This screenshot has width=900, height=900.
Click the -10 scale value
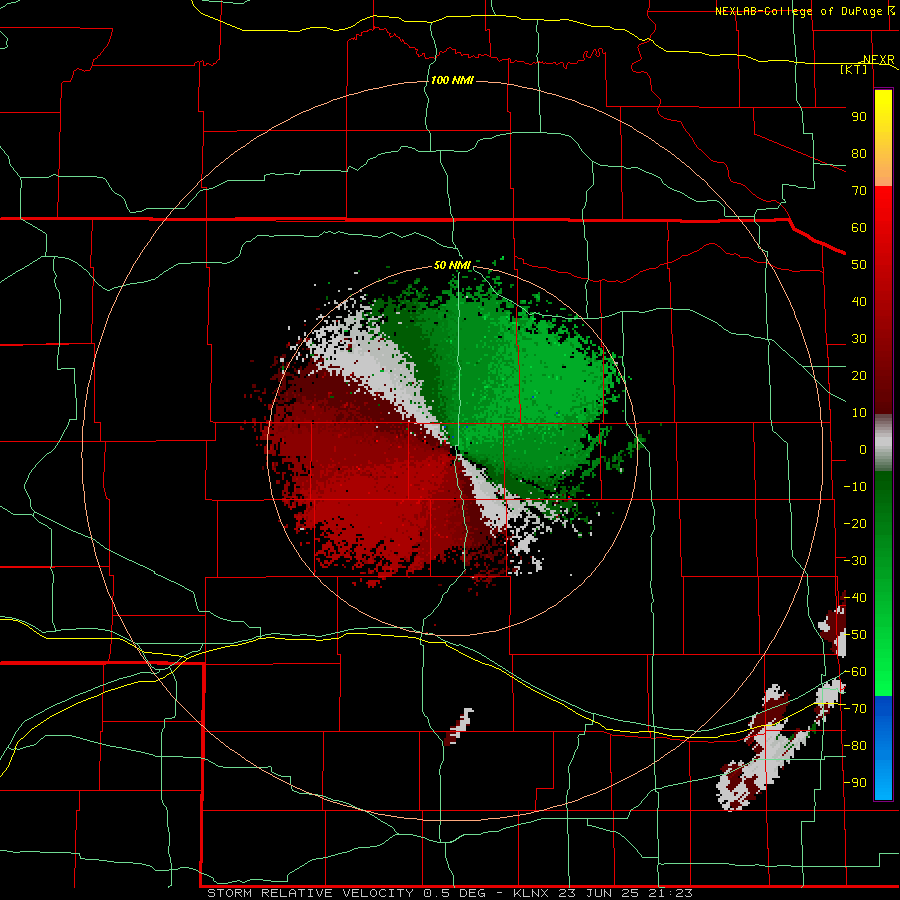tap(855, 487)
